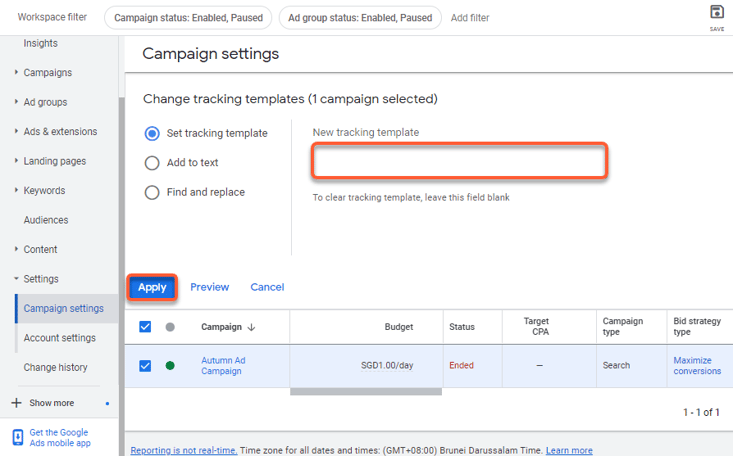Toggle the select-all checkbox in table header
Screen dimensions: 733x456
point(145,327)
